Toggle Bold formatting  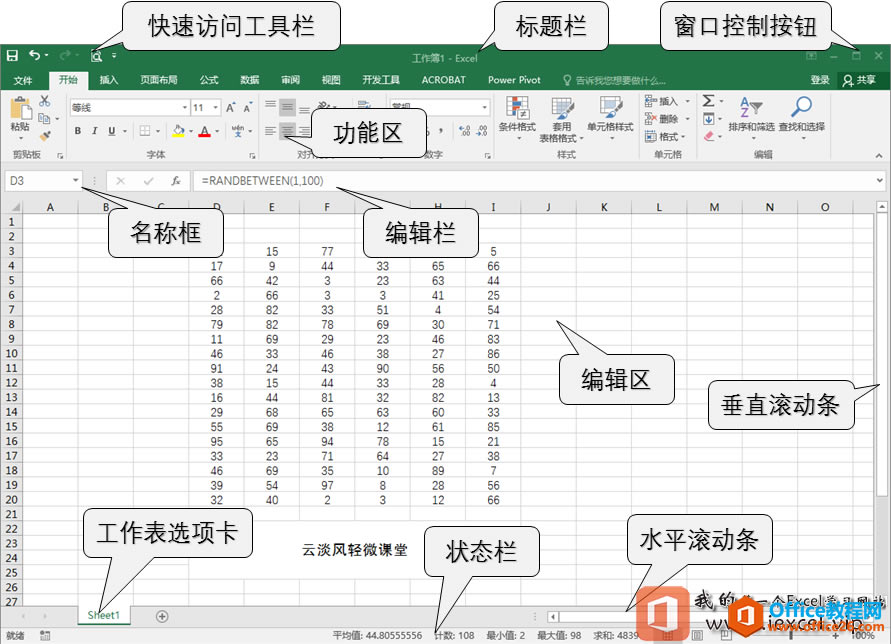point(78,130)
